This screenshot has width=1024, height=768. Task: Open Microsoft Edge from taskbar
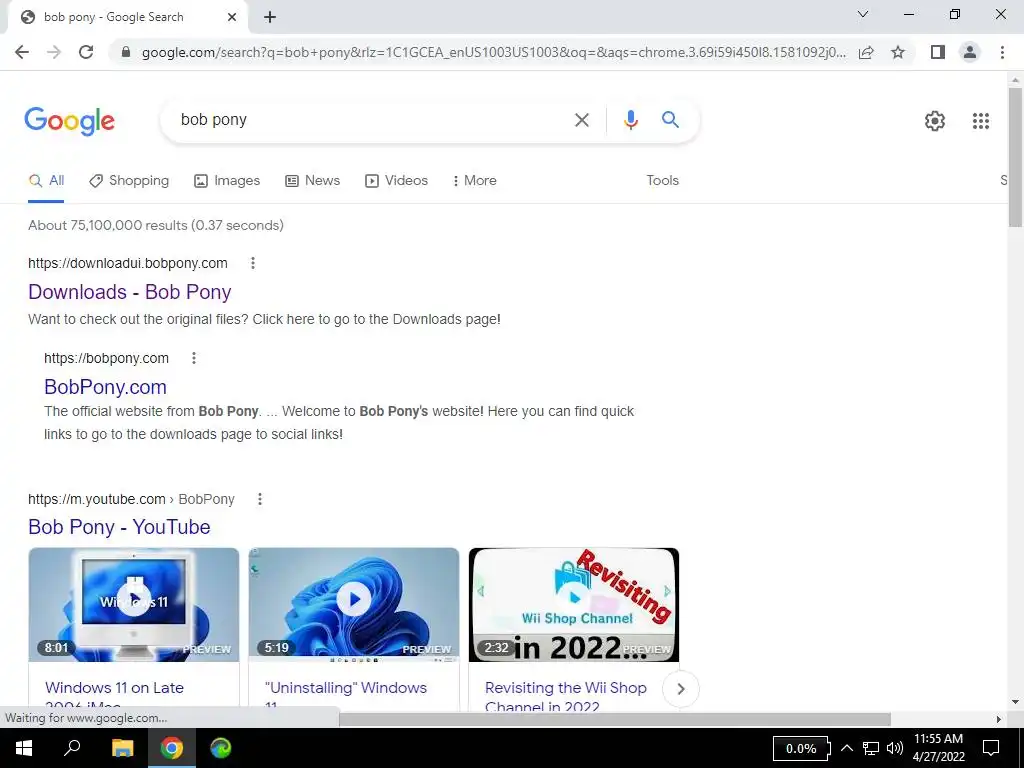pyautogui.click(x=221, y=748)
